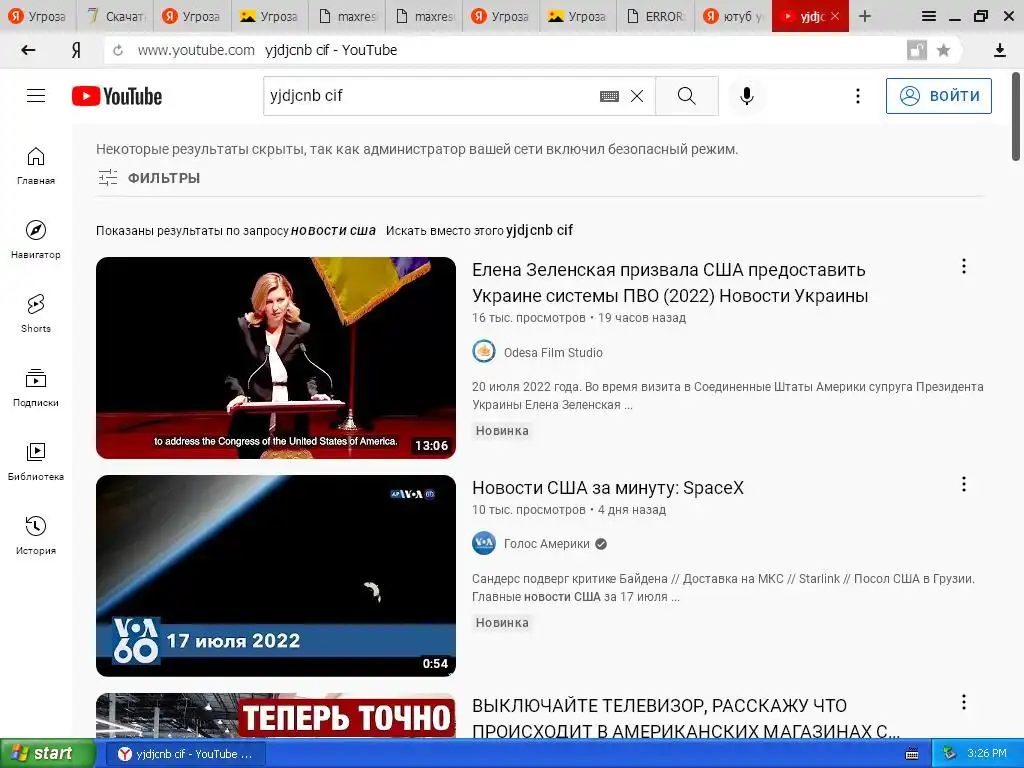
Task: Open the Windows start menu
Action: [47, 754]
